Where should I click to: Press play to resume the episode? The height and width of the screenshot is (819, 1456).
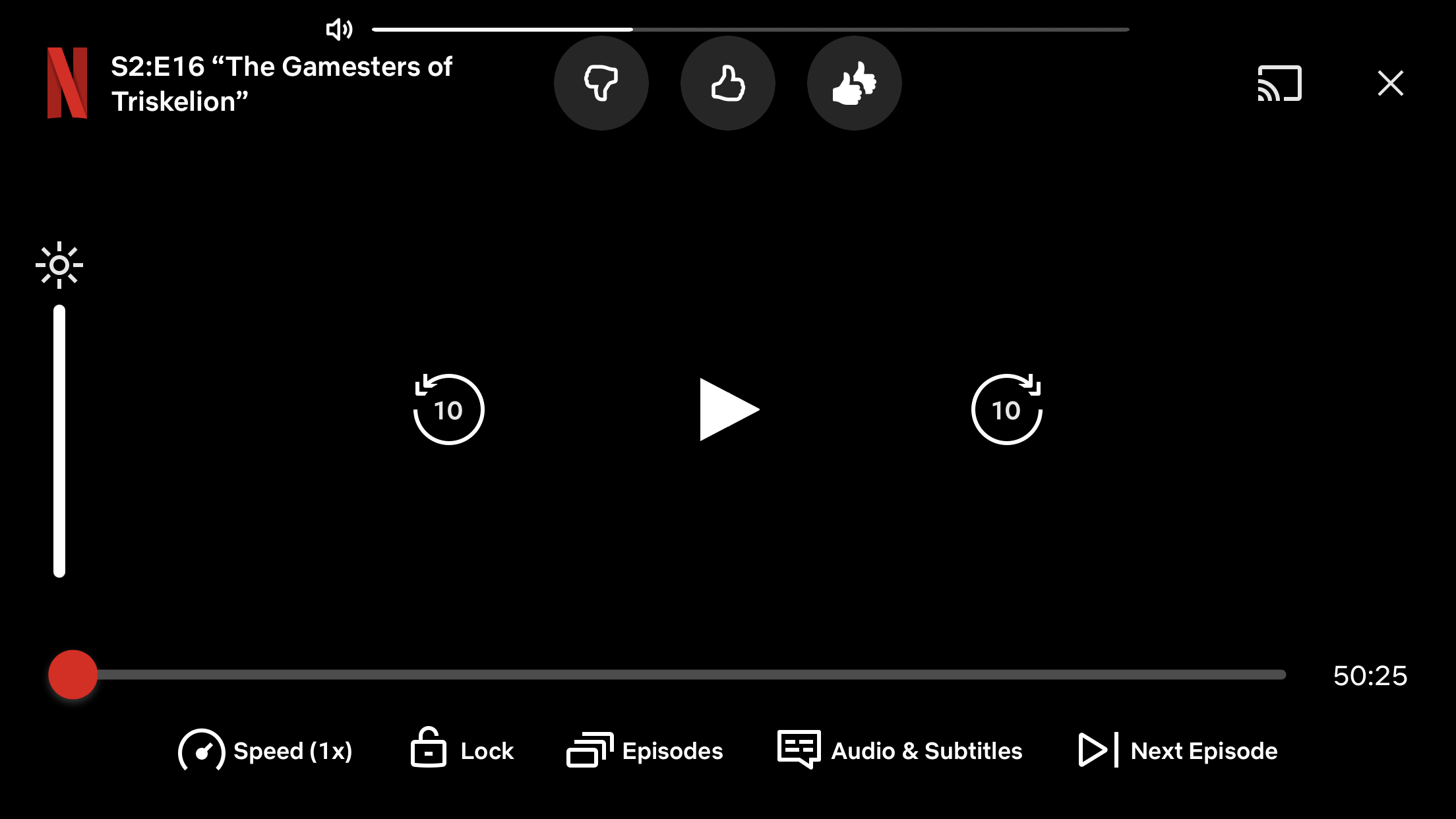[728, 409]
